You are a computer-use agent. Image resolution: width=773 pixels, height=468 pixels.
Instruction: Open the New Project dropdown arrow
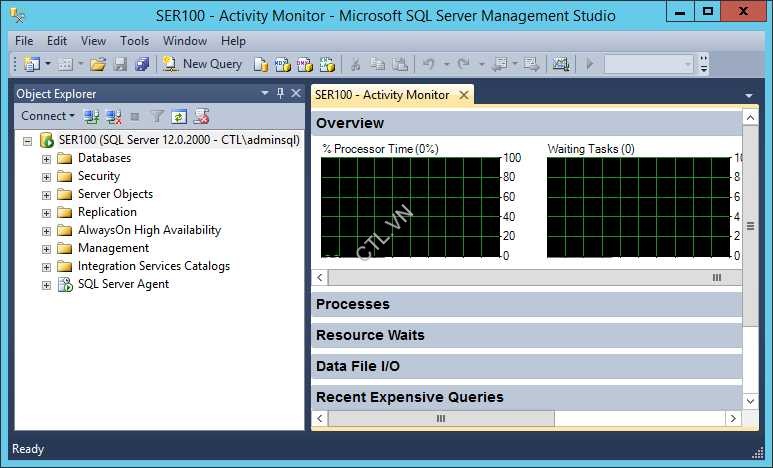pyautogui.click(x=48, y=64)
